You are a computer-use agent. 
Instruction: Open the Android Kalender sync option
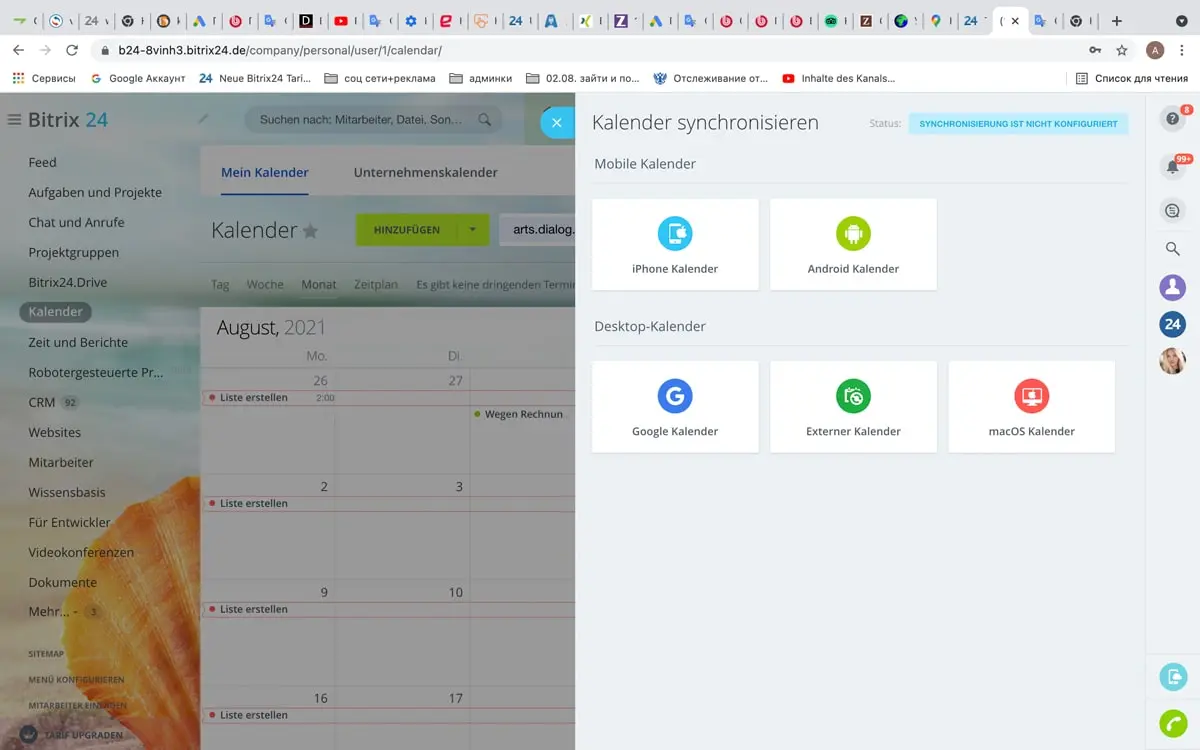click(x=853, y=244)
